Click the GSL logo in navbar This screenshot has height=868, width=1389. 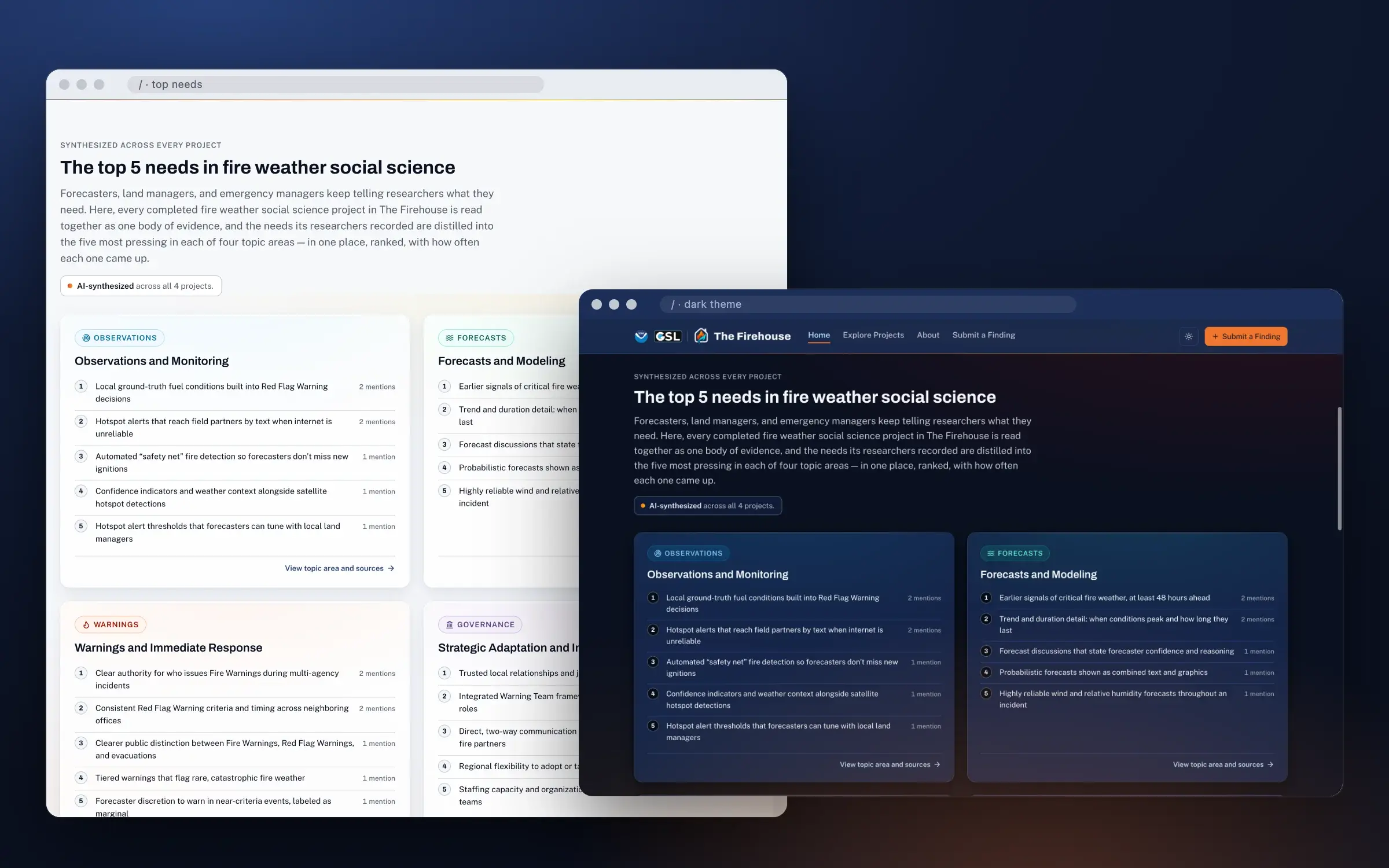pyautogui.click(x=668, y=336)
